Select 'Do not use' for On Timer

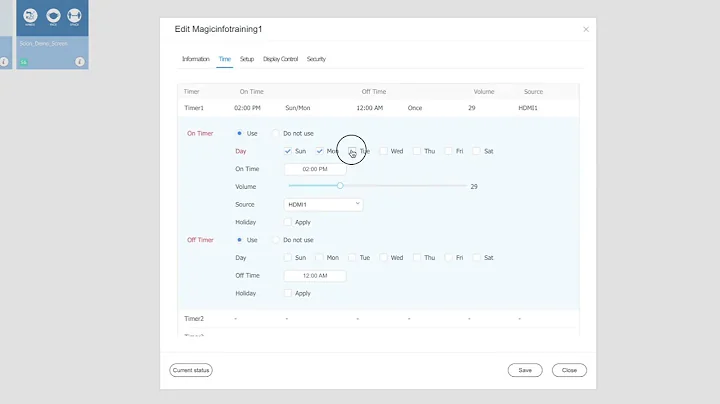click(276, 133)
